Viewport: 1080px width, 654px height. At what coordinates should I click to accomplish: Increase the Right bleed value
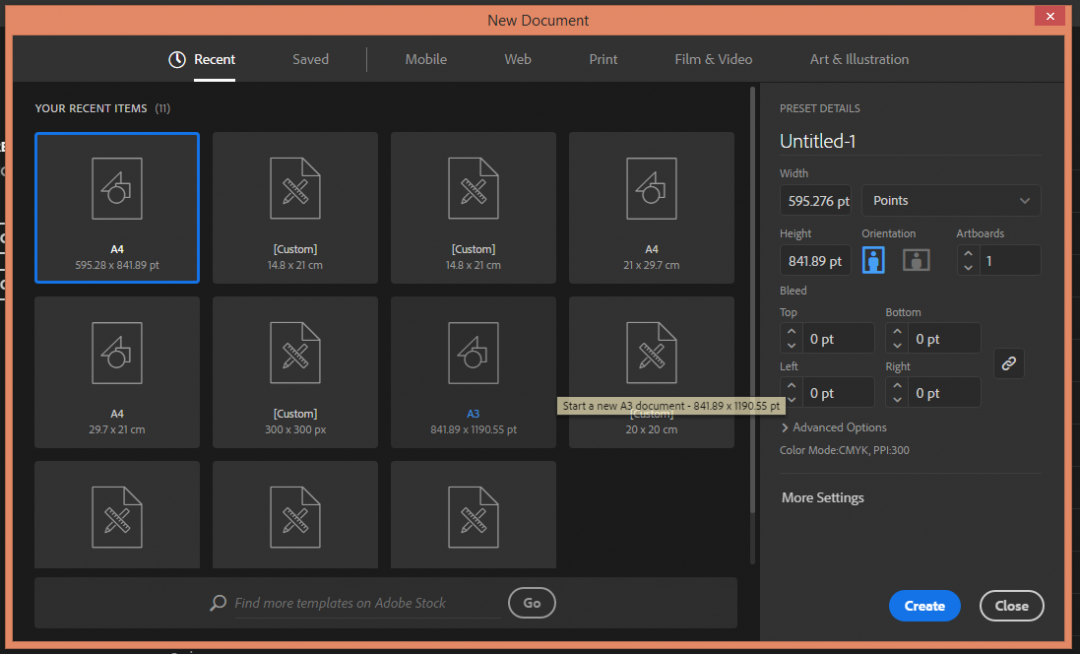(897, 386)
